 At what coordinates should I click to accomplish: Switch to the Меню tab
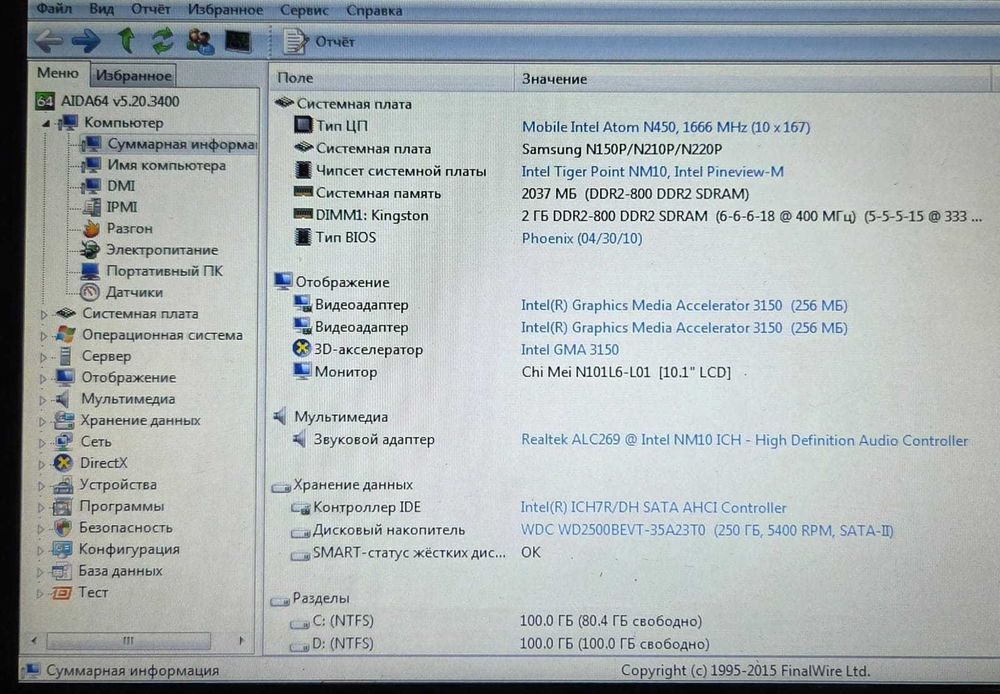58,73
